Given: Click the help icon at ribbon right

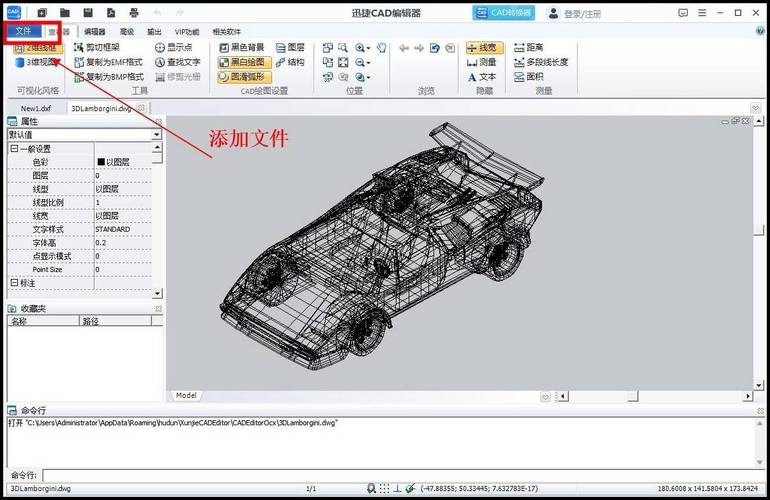Looking at the screenshot, I should click(760, 31).
